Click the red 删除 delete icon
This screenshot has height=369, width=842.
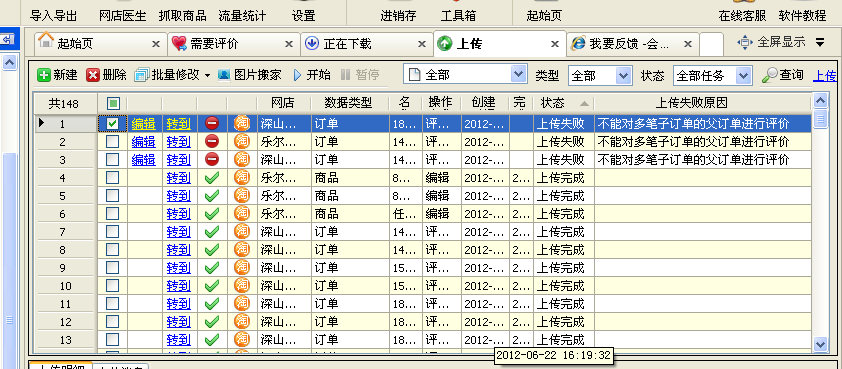point(93,75)
